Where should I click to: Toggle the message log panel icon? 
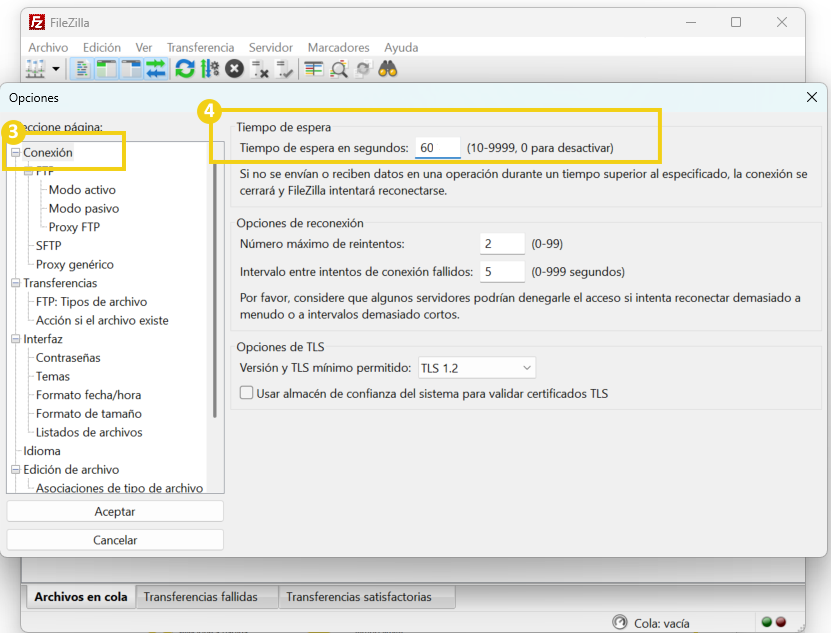click(x=83, y=69)
